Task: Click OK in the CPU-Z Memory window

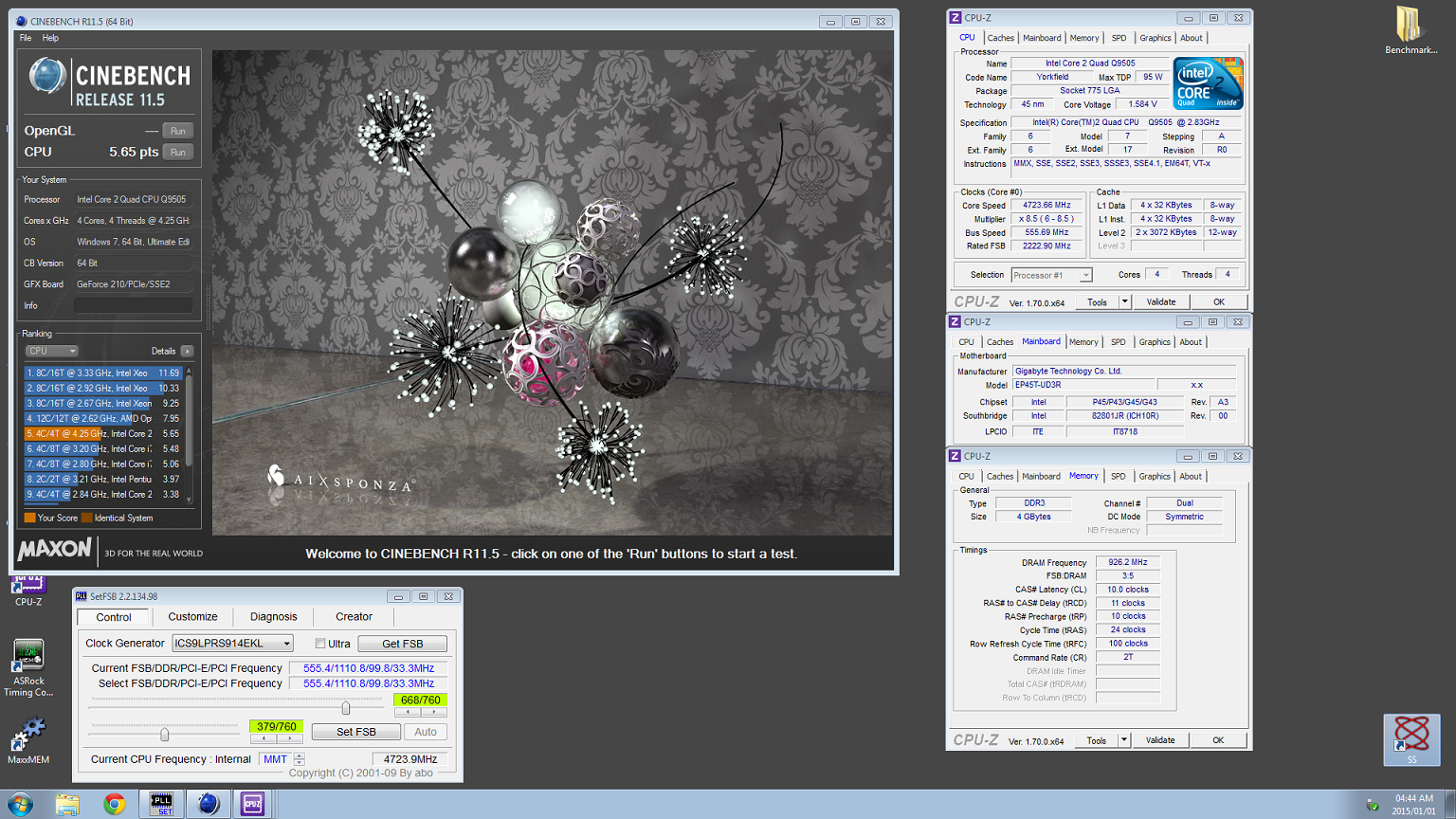Action: pyautogui.click(x=1218, y=740)
